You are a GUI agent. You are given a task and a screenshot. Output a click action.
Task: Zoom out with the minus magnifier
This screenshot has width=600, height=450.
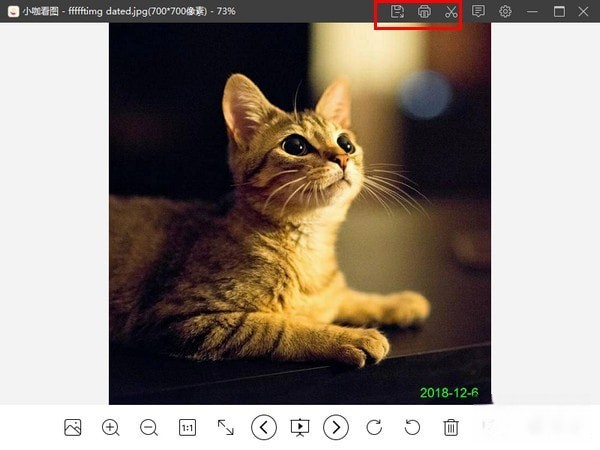(x=149, y=427)
